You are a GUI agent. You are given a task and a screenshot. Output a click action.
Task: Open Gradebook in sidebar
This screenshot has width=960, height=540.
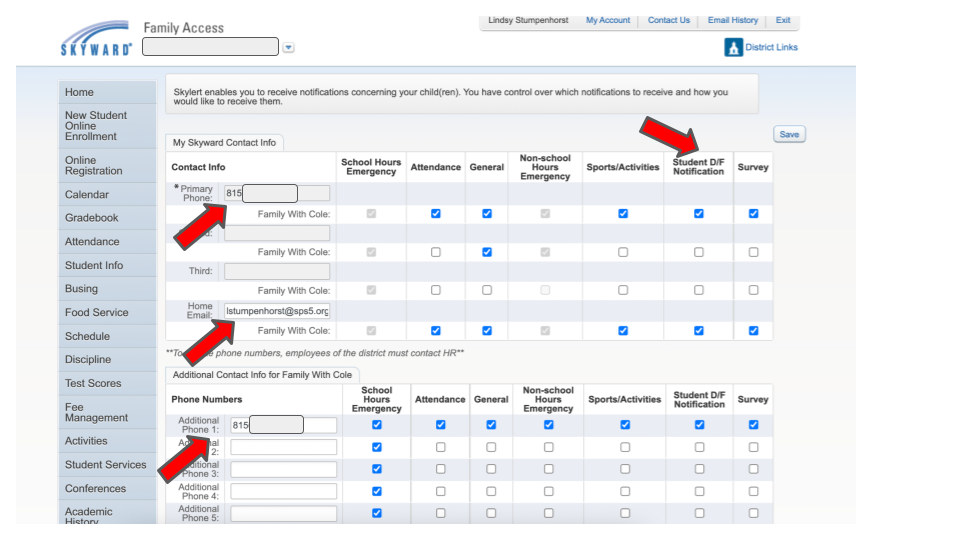coord(107,218)
